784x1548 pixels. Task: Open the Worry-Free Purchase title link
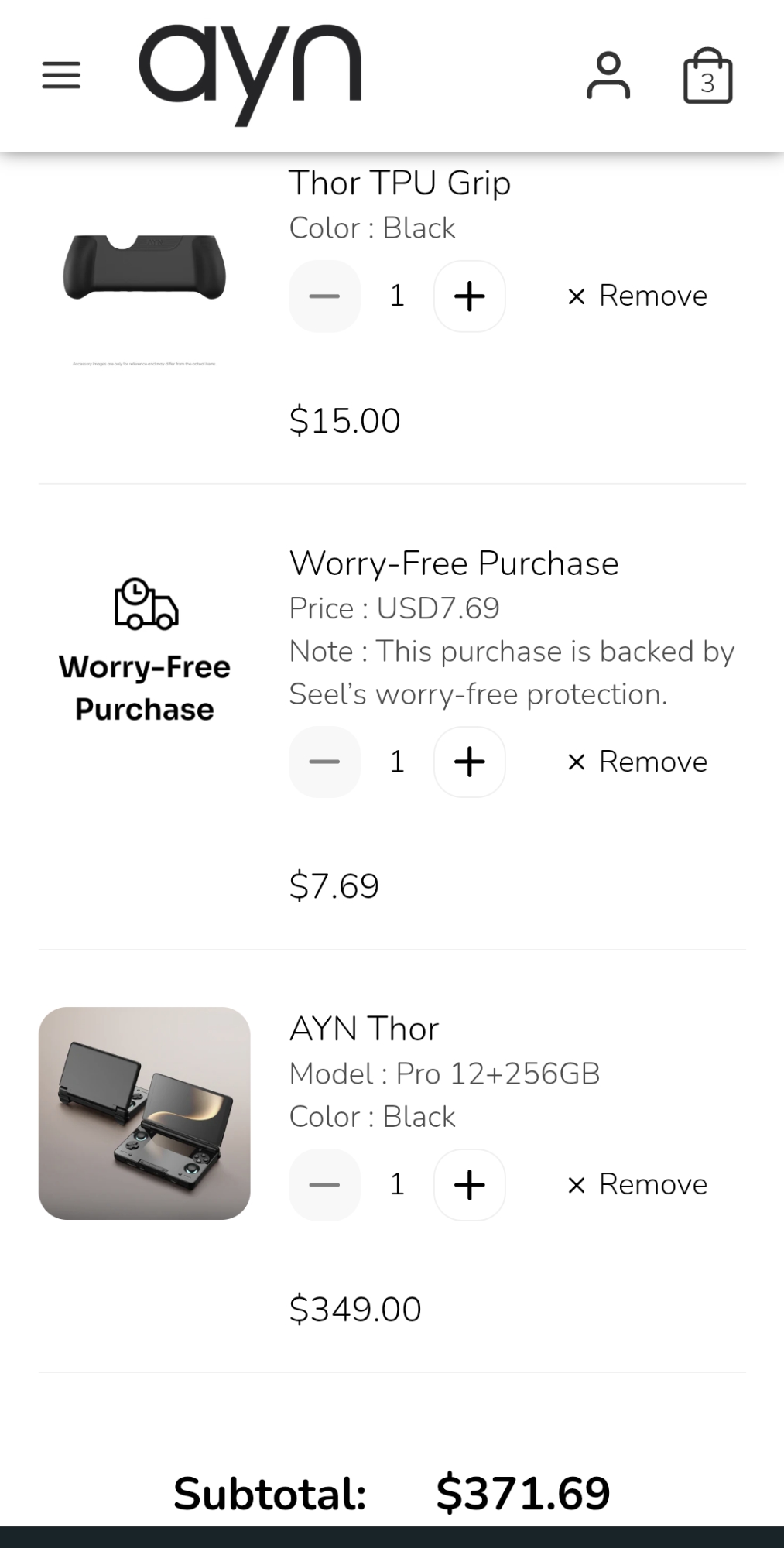pyautogui.click(x=454, y=563)
